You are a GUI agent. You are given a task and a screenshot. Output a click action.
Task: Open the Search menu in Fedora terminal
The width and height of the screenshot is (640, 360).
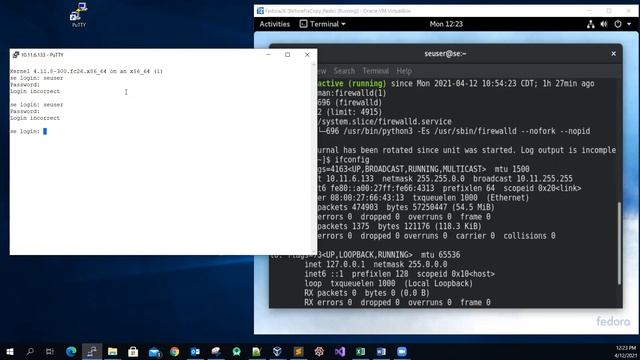pos(344,71)
